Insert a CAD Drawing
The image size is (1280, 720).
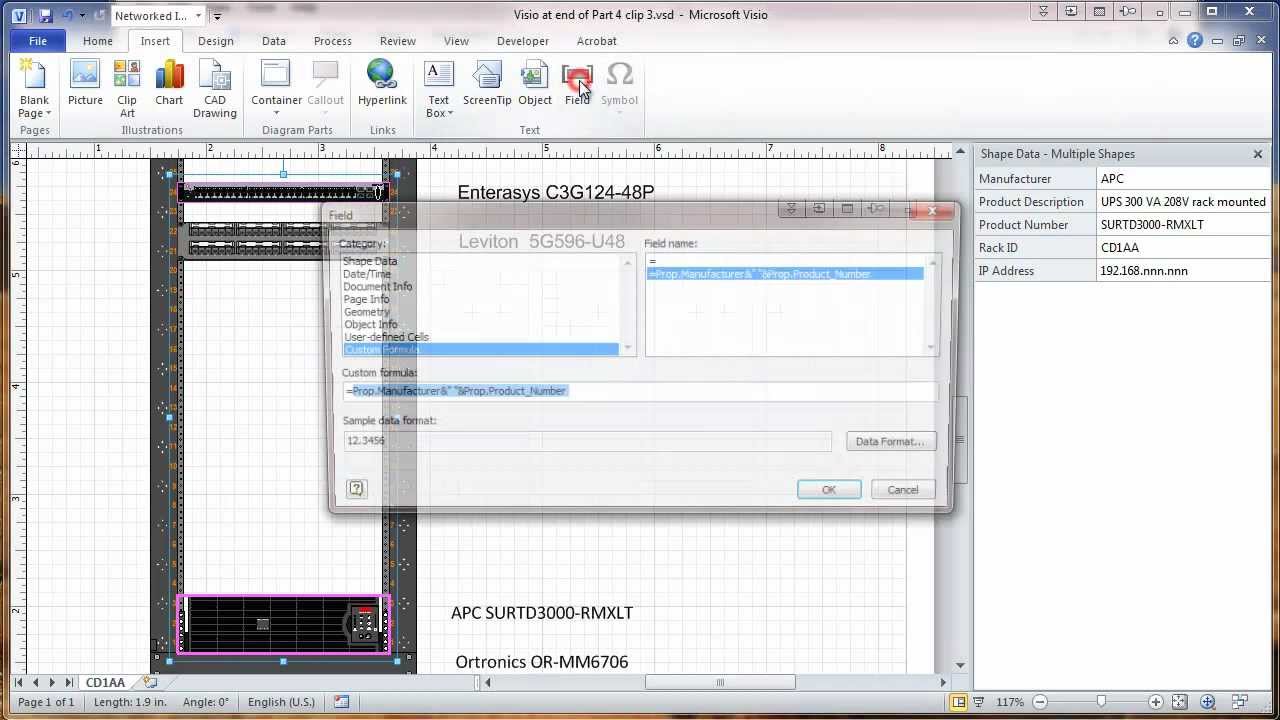click(x=215, y=89)
